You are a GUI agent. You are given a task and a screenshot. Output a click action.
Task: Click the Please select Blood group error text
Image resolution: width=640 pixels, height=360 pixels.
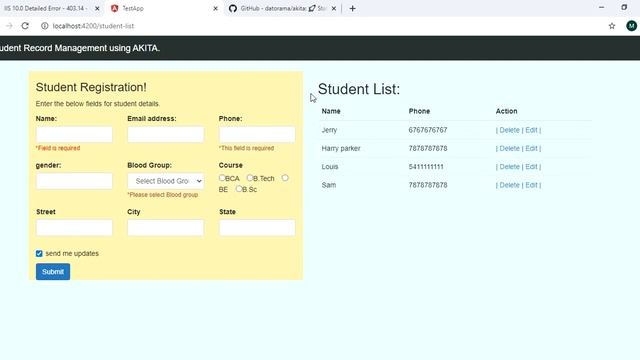162,195
